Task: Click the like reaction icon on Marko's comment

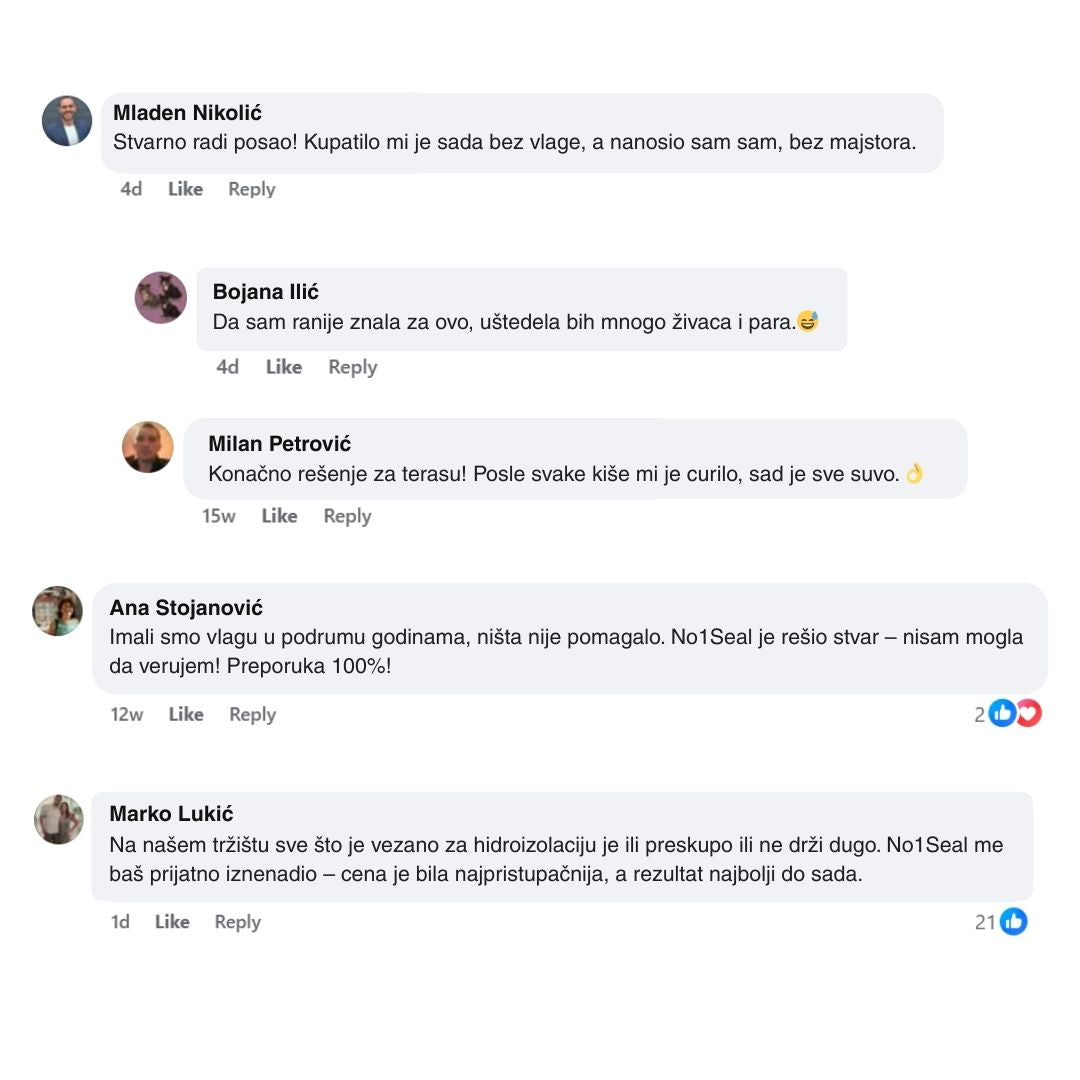Action: tap(1014, 921)
